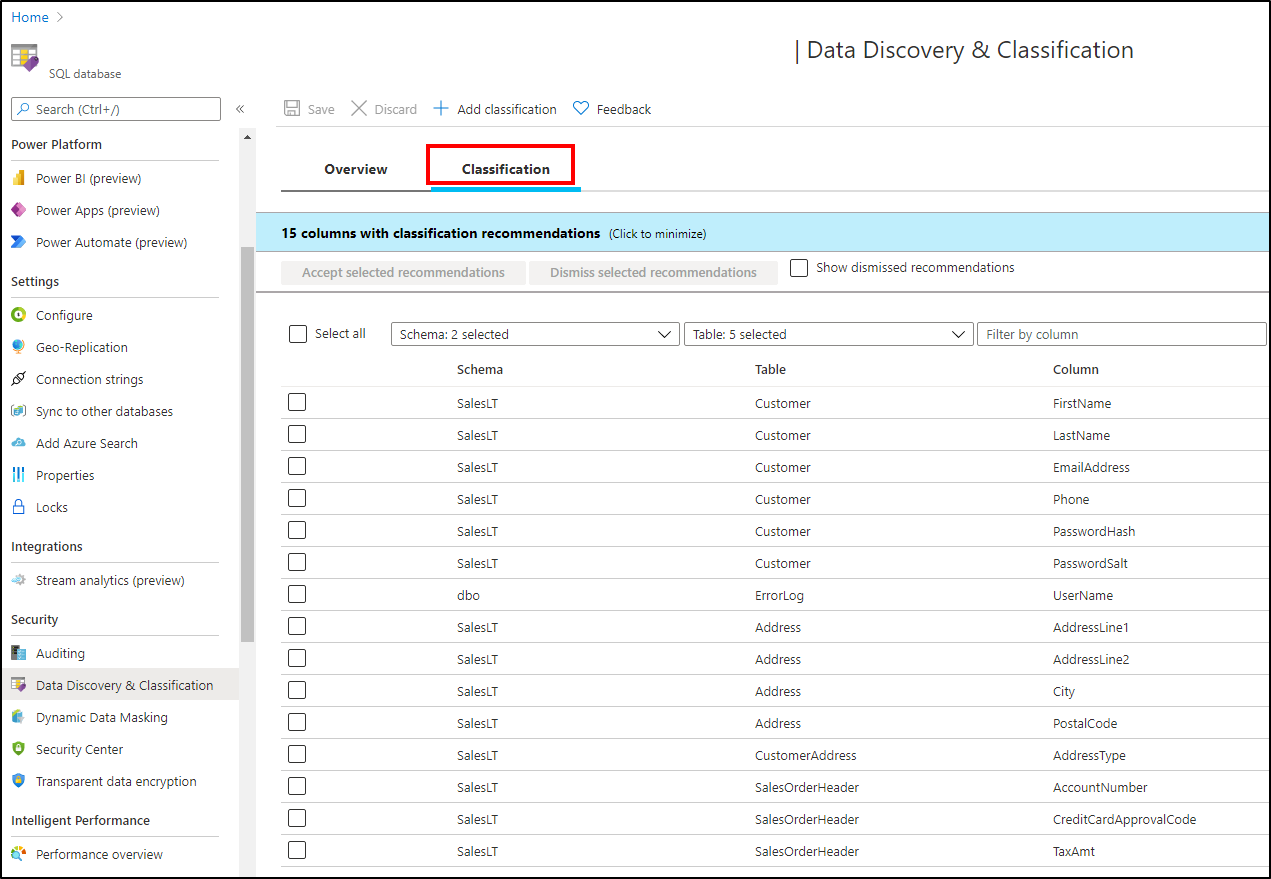This screenshot has width=1271, height=879.
Task: Open Connection strings page
Action: [91, 379]
